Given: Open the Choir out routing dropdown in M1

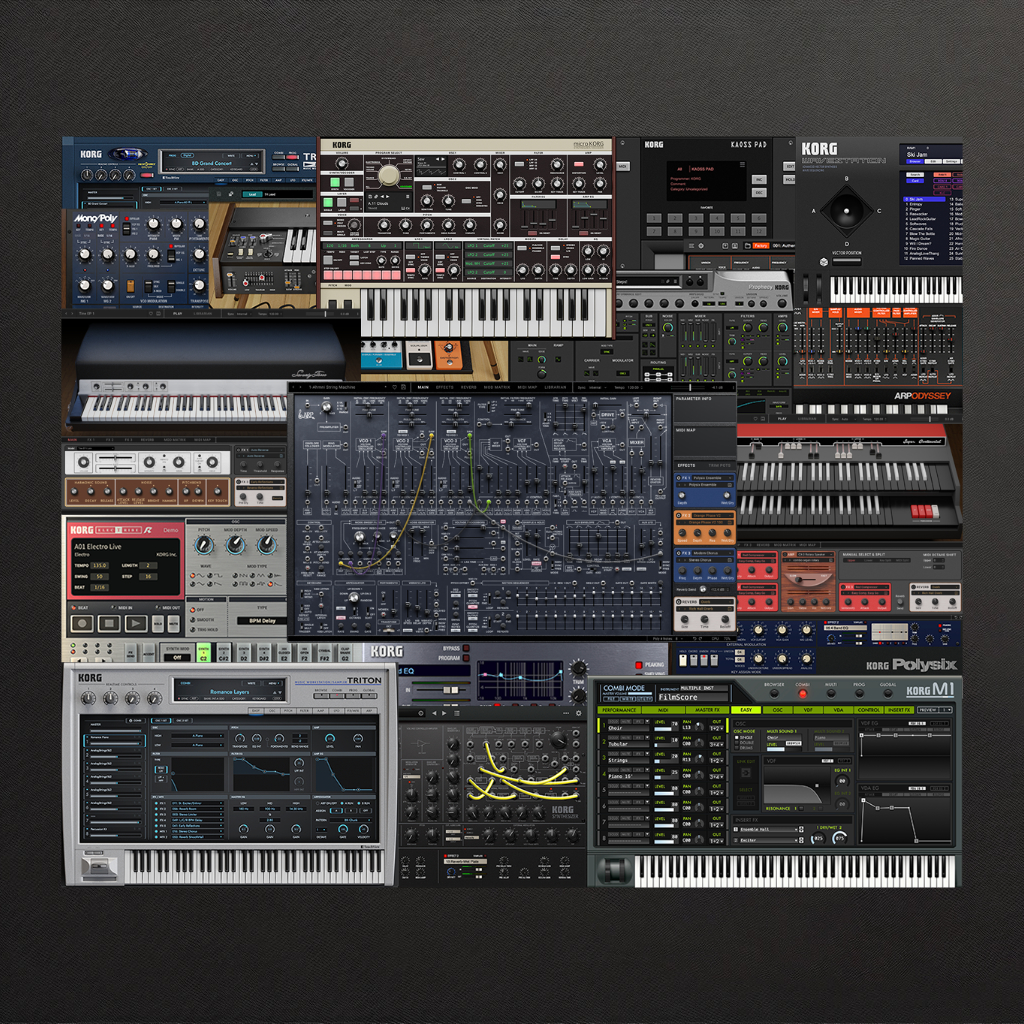Looking at the screenshot, I should 717,728.
